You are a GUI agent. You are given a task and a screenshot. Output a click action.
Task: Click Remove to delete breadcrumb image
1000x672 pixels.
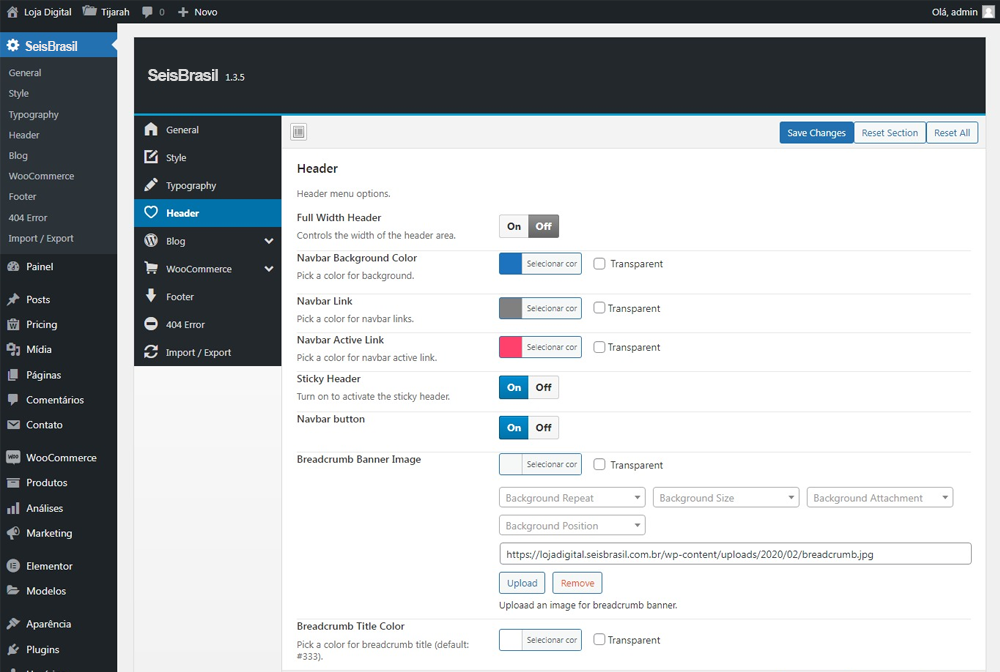coord(577,583)
